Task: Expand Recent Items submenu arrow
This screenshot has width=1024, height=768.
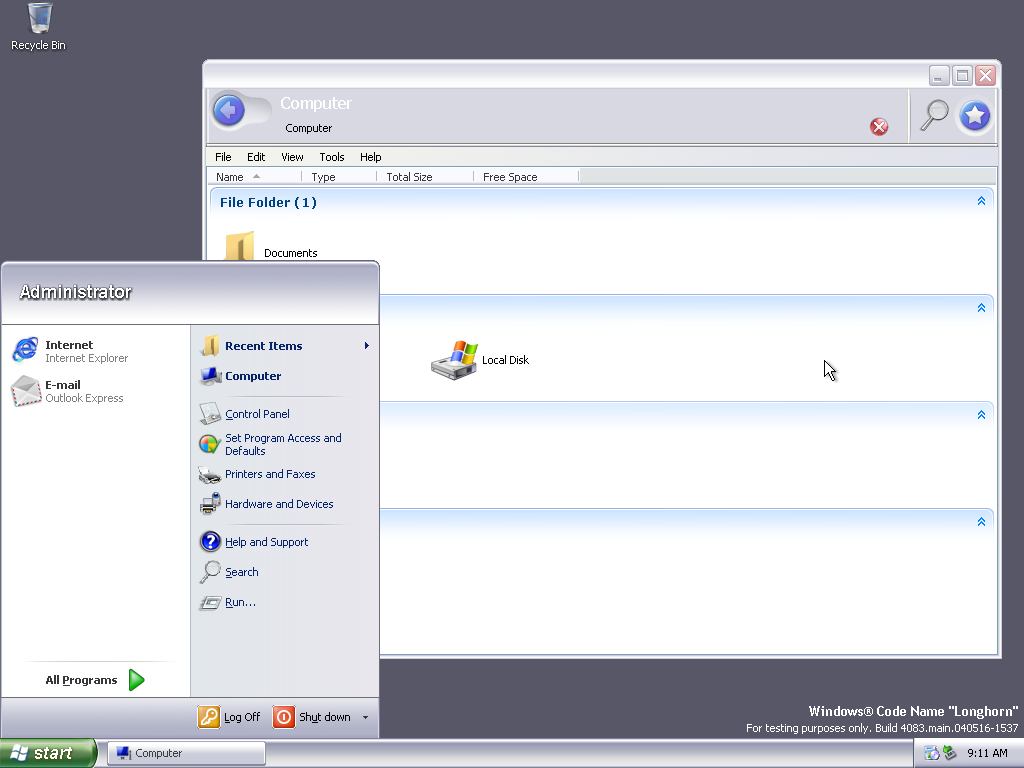Action: [x=367, y=346]
